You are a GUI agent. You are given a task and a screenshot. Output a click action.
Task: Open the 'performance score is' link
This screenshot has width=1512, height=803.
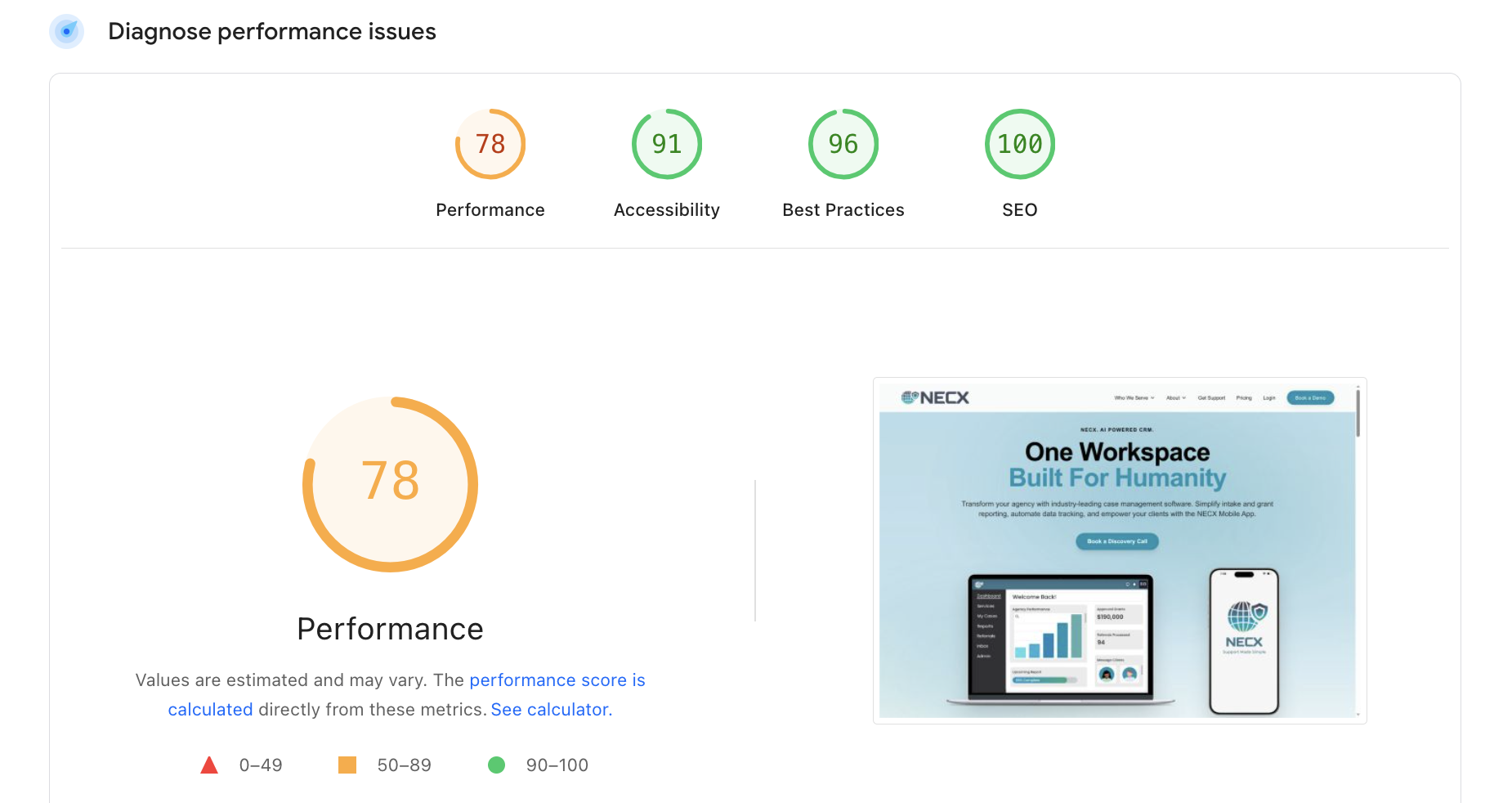557,680
